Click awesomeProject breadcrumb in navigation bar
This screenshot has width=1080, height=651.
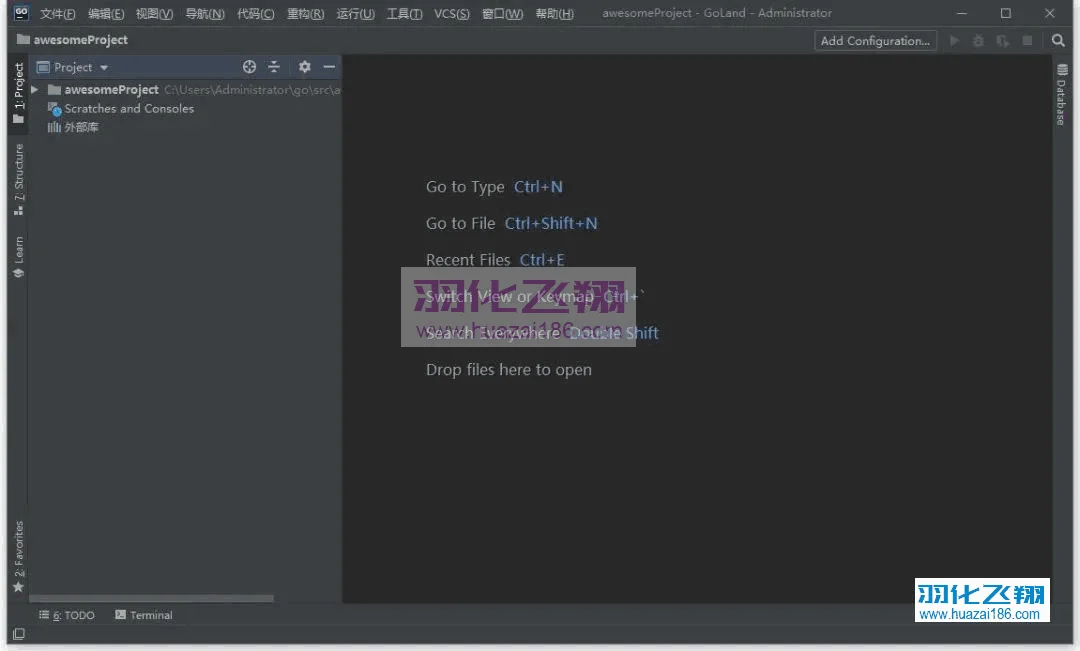72,40
